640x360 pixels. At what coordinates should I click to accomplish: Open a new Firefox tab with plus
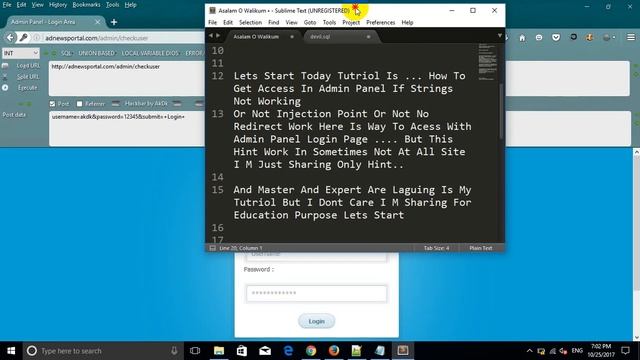click(114, 22)
